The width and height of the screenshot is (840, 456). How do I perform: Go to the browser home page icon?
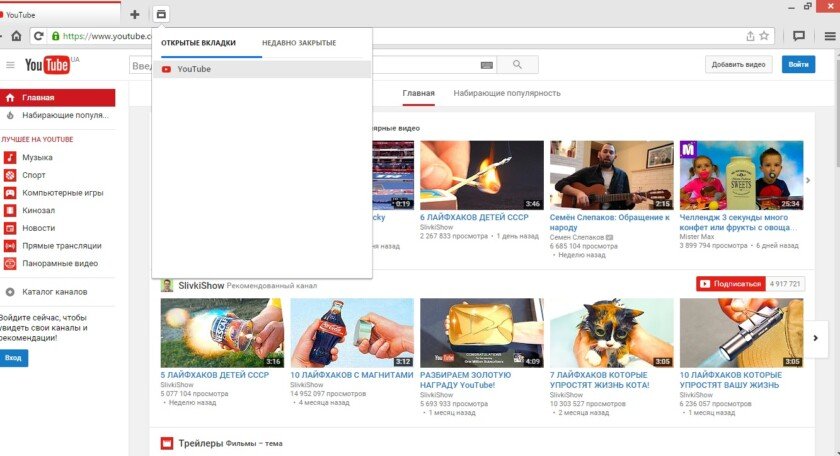(x=17, y=36)
